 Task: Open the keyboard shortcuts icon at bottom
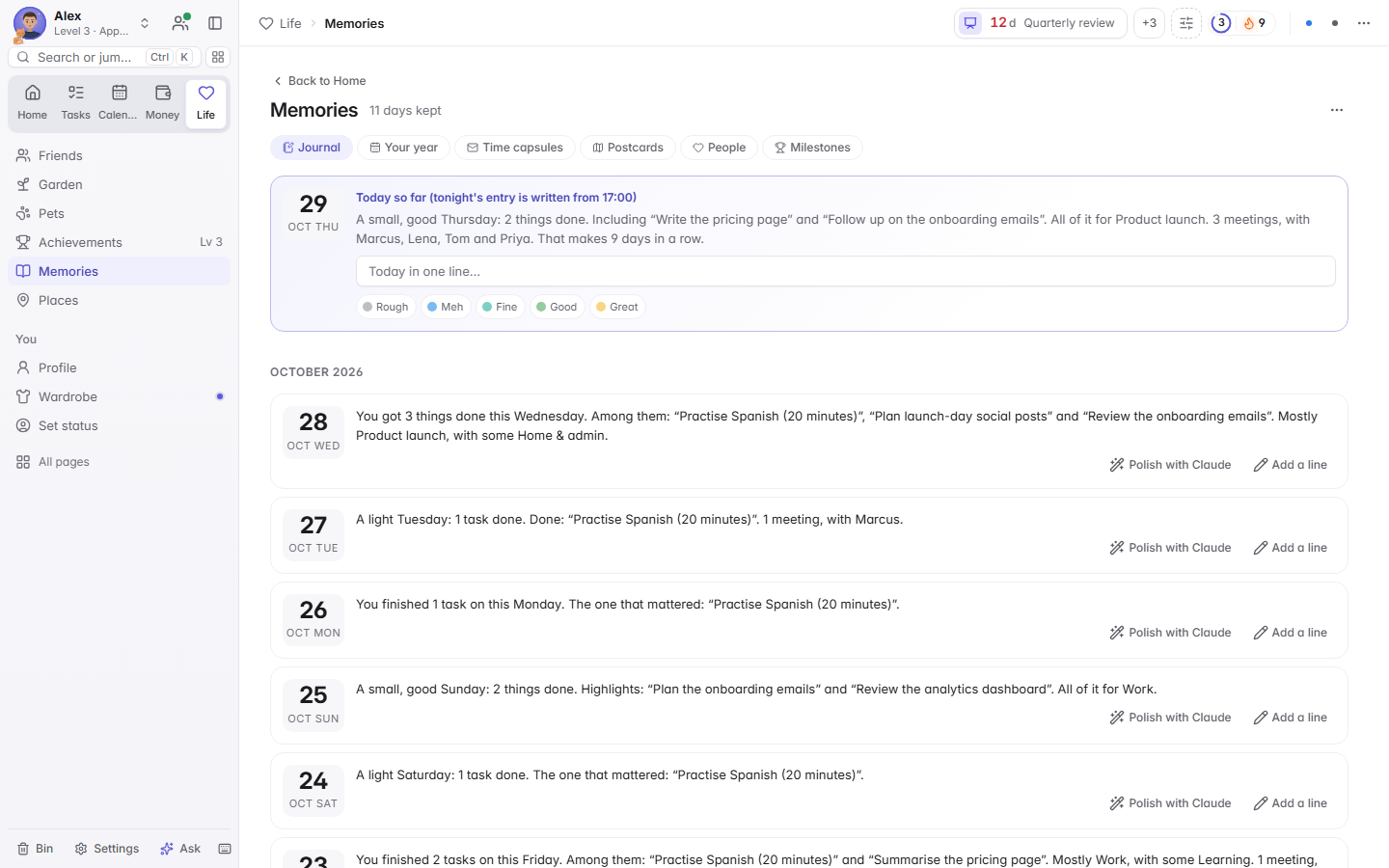click(225, 849)
